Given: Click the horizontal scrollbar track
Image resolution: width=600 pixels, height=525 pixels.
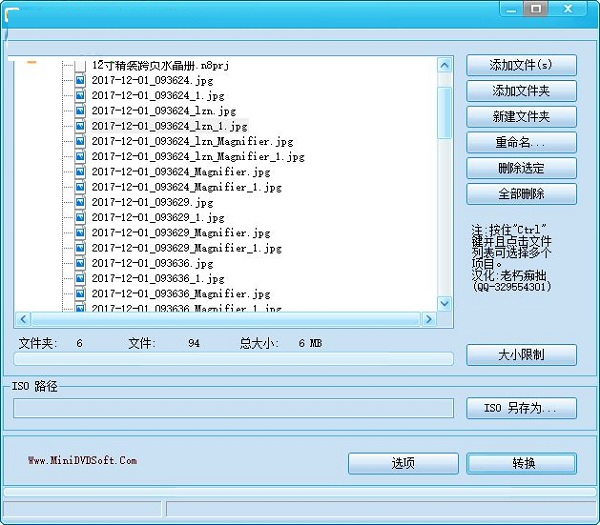Looking at the screenshot, I should coord(226,319).
